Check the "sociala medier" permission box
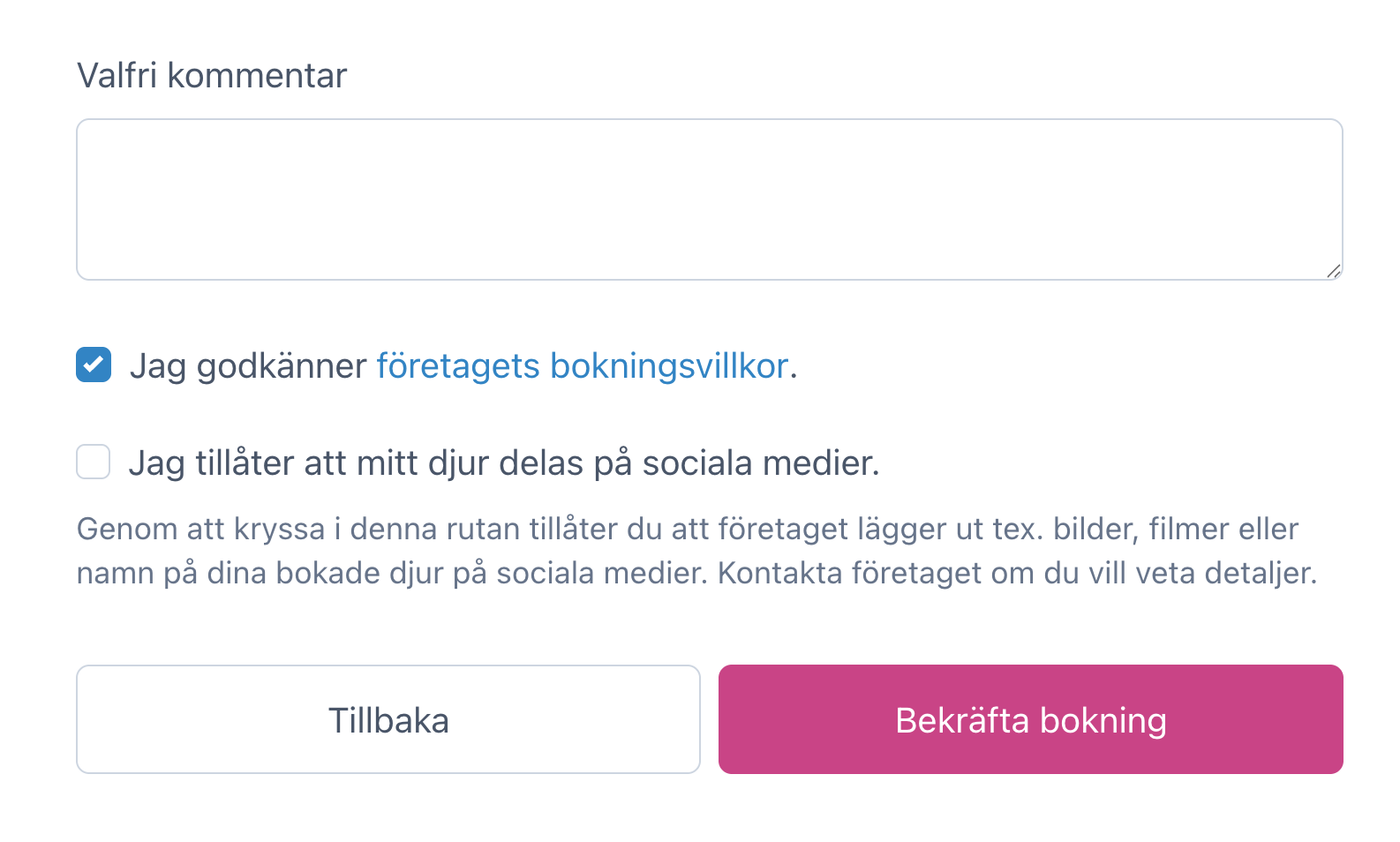 [93, 462]
